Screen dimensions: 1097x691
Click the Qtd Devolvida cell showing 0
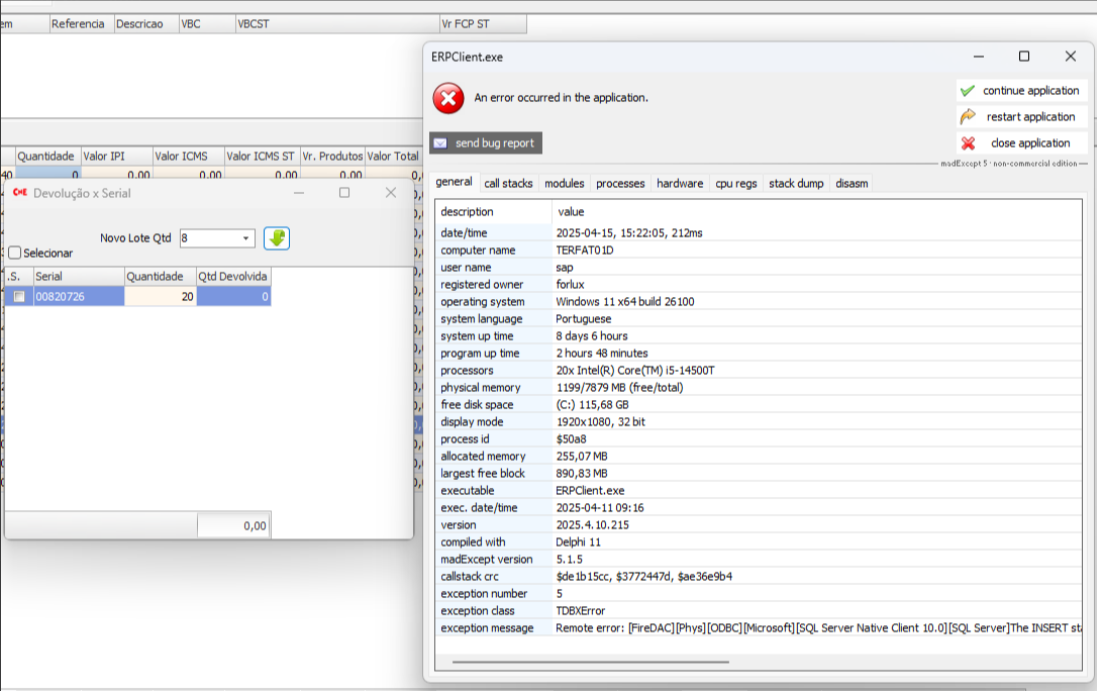click(233, 296)
